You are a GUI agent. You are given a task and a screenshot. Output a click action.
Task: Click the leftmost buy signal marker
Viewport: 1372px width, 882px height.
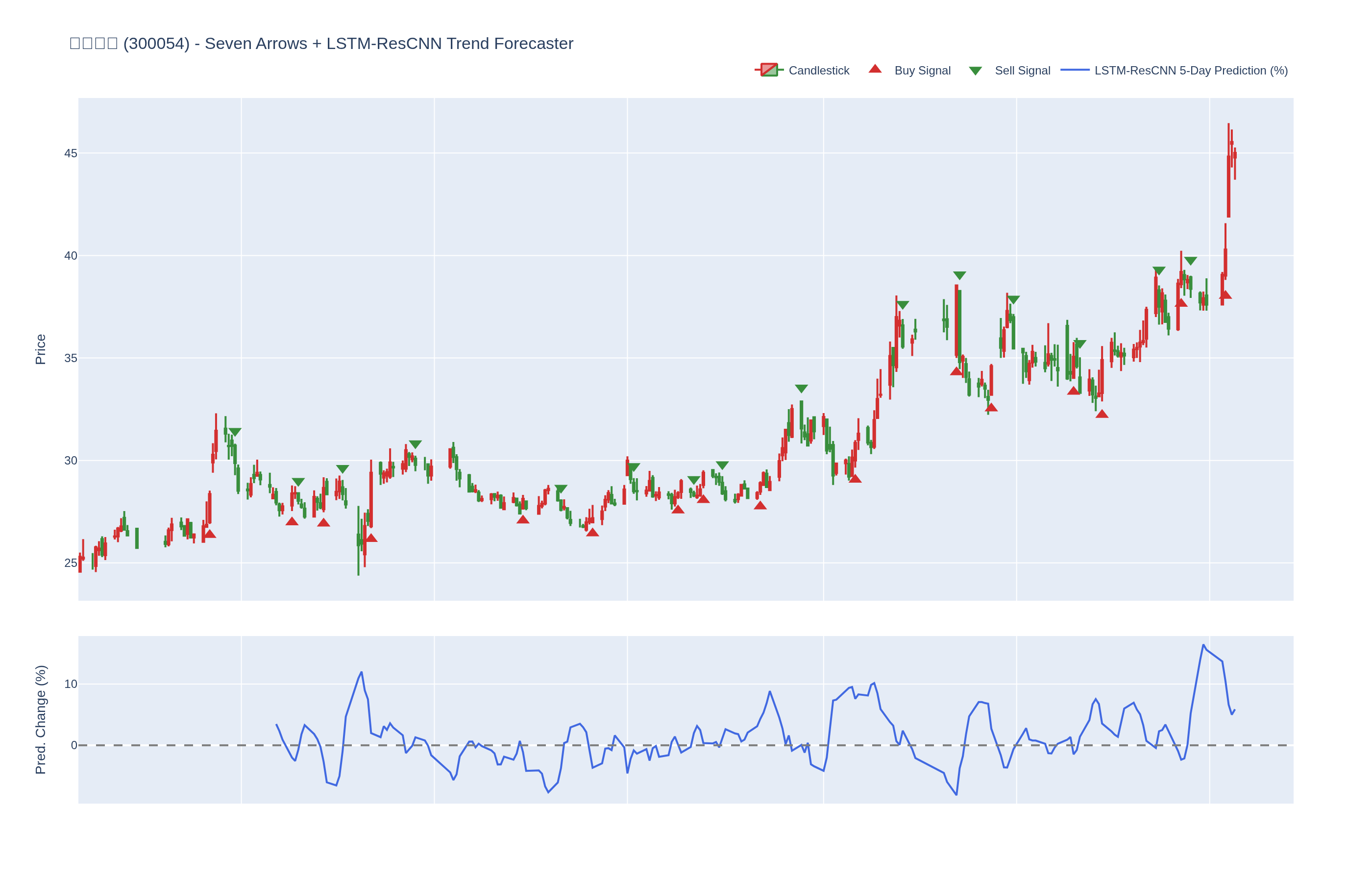click(210, 535)
